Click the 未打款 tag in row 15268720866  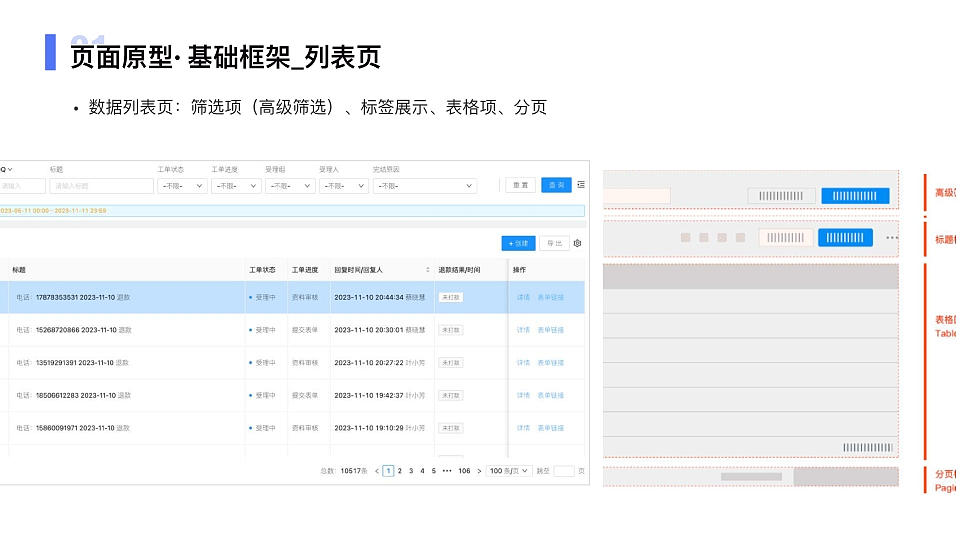coord(451,330)
